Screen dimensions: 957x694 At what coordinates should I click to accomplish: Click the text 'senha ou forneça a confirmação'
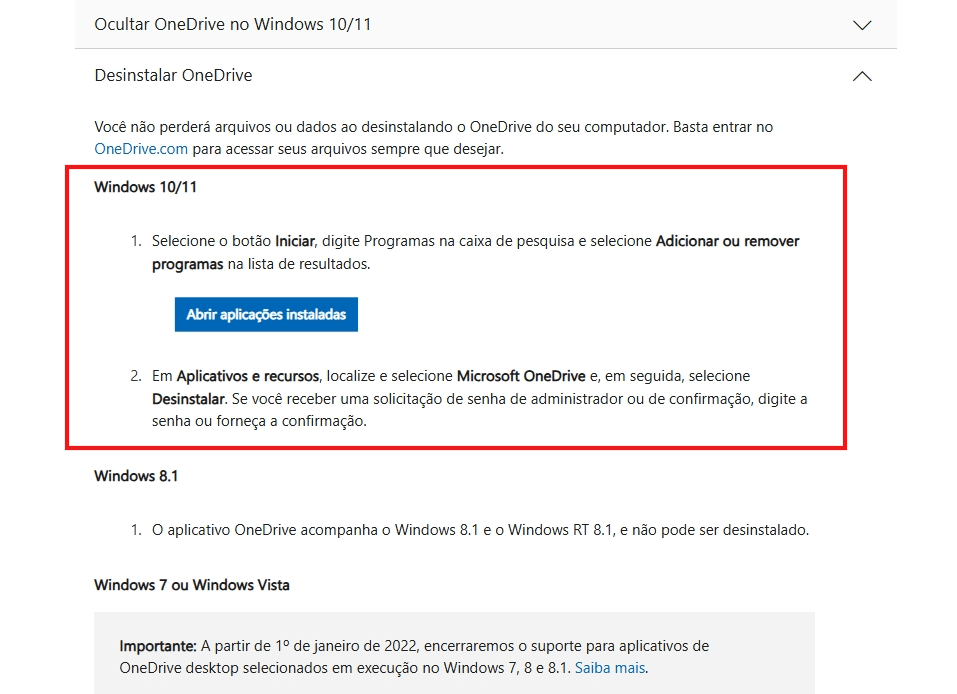(259, 421)
